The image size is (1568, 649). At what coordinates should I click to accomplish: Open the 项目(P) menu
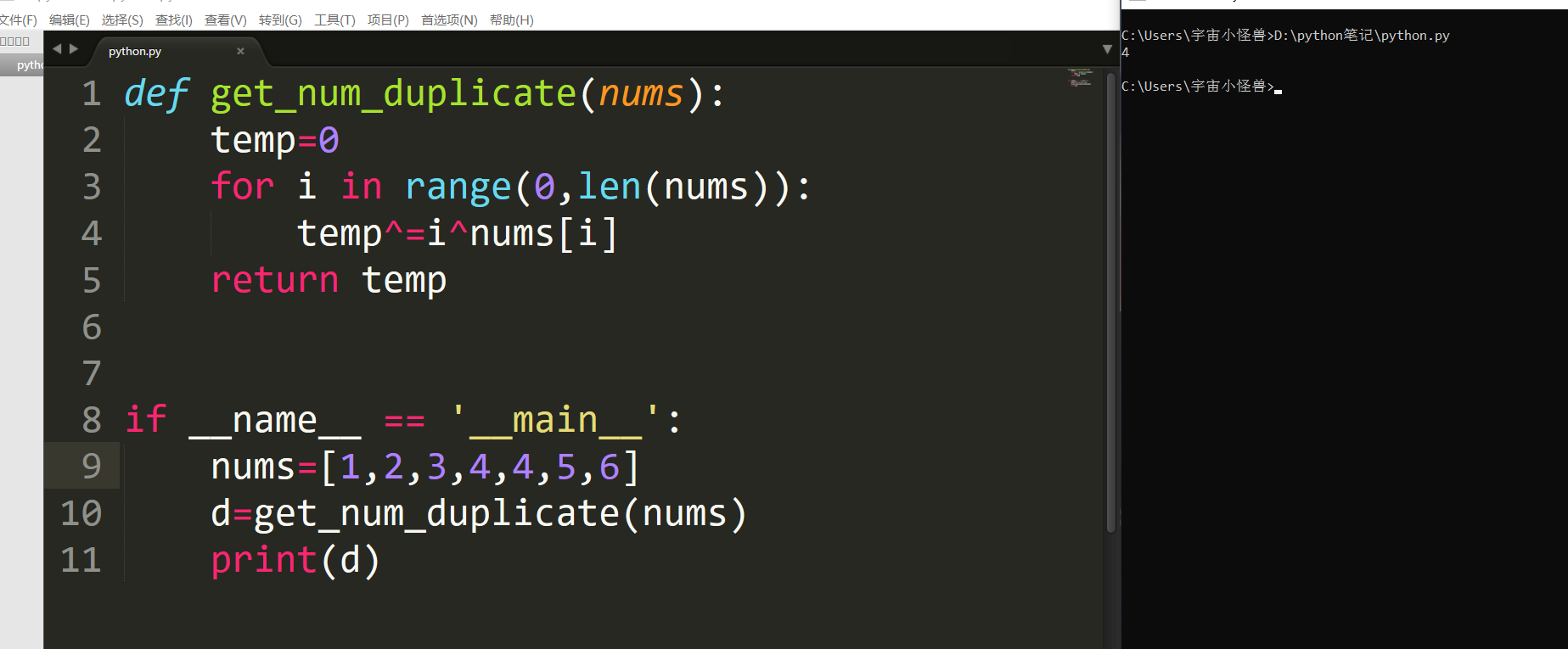[x=388, y=20]
